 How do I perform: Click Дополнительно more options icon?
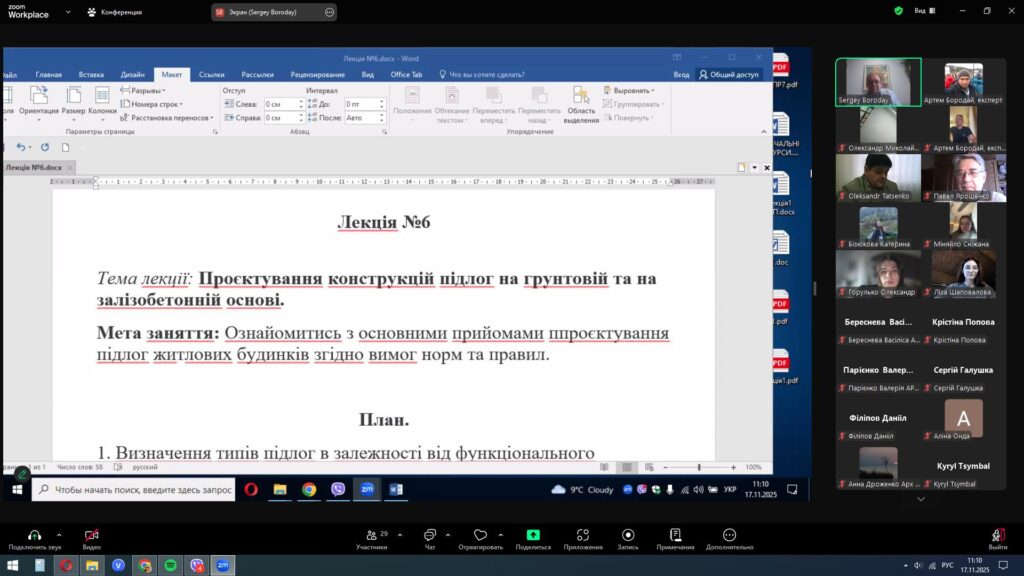click(729, 535)
